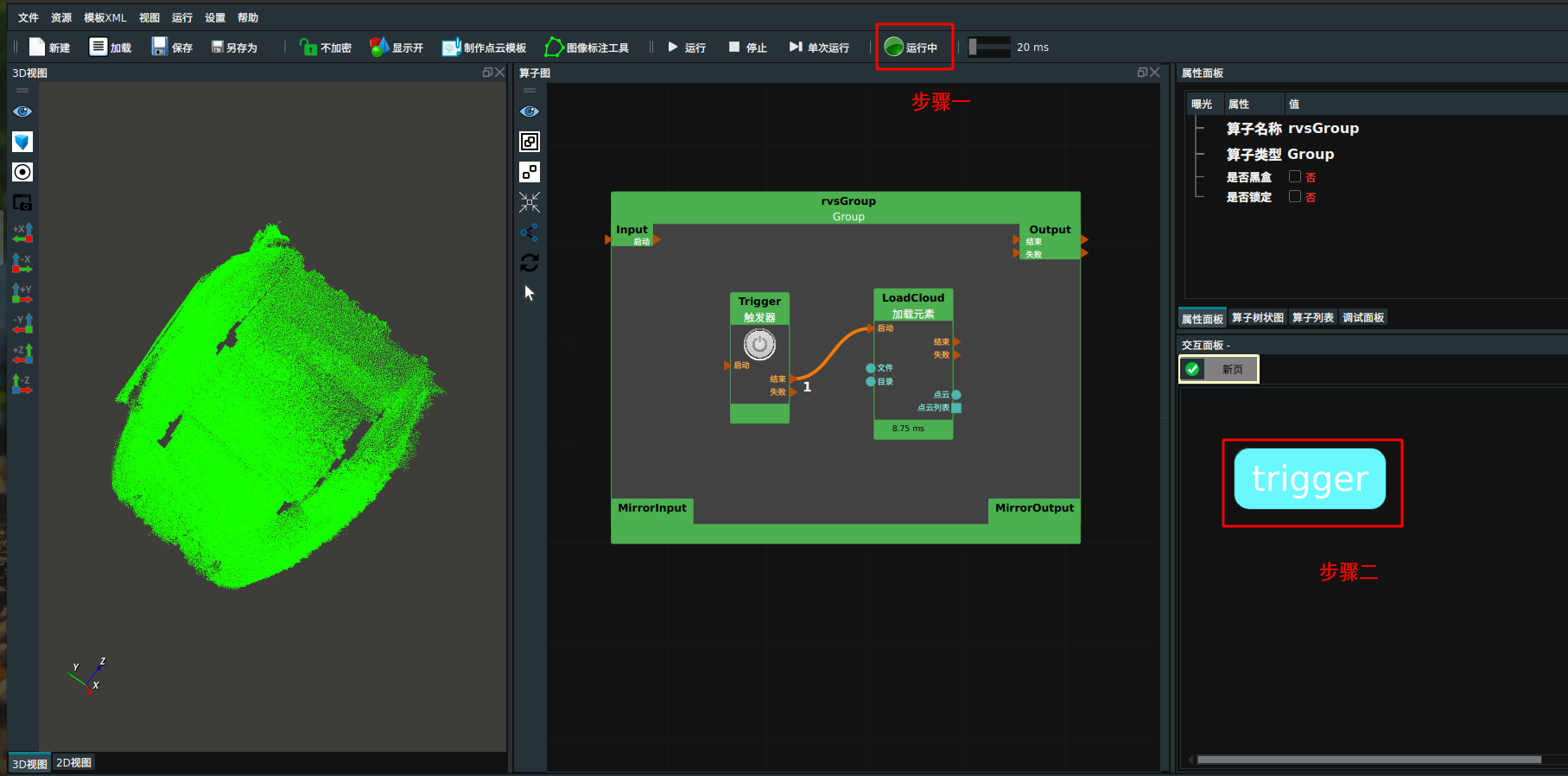Viewport: 1568px width, 776px height.
Task: Toggle the 显示开 display icon
Action: [x=379, y=47]
